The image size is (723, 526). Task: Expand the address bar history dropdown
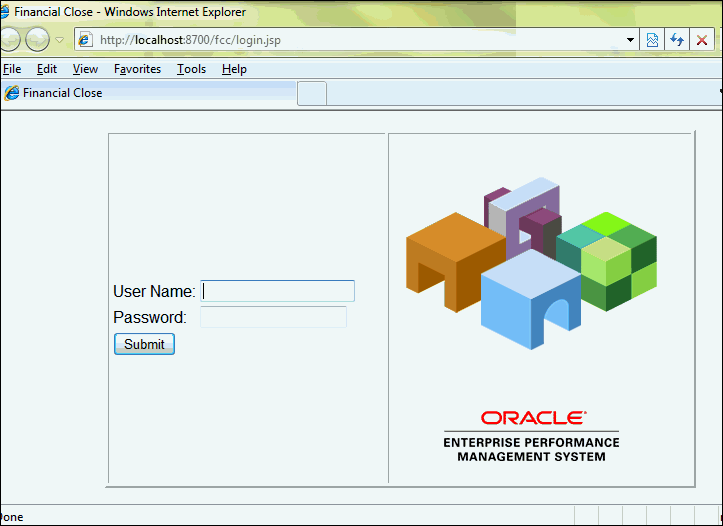pyautogui.click(x=630, y=40)
